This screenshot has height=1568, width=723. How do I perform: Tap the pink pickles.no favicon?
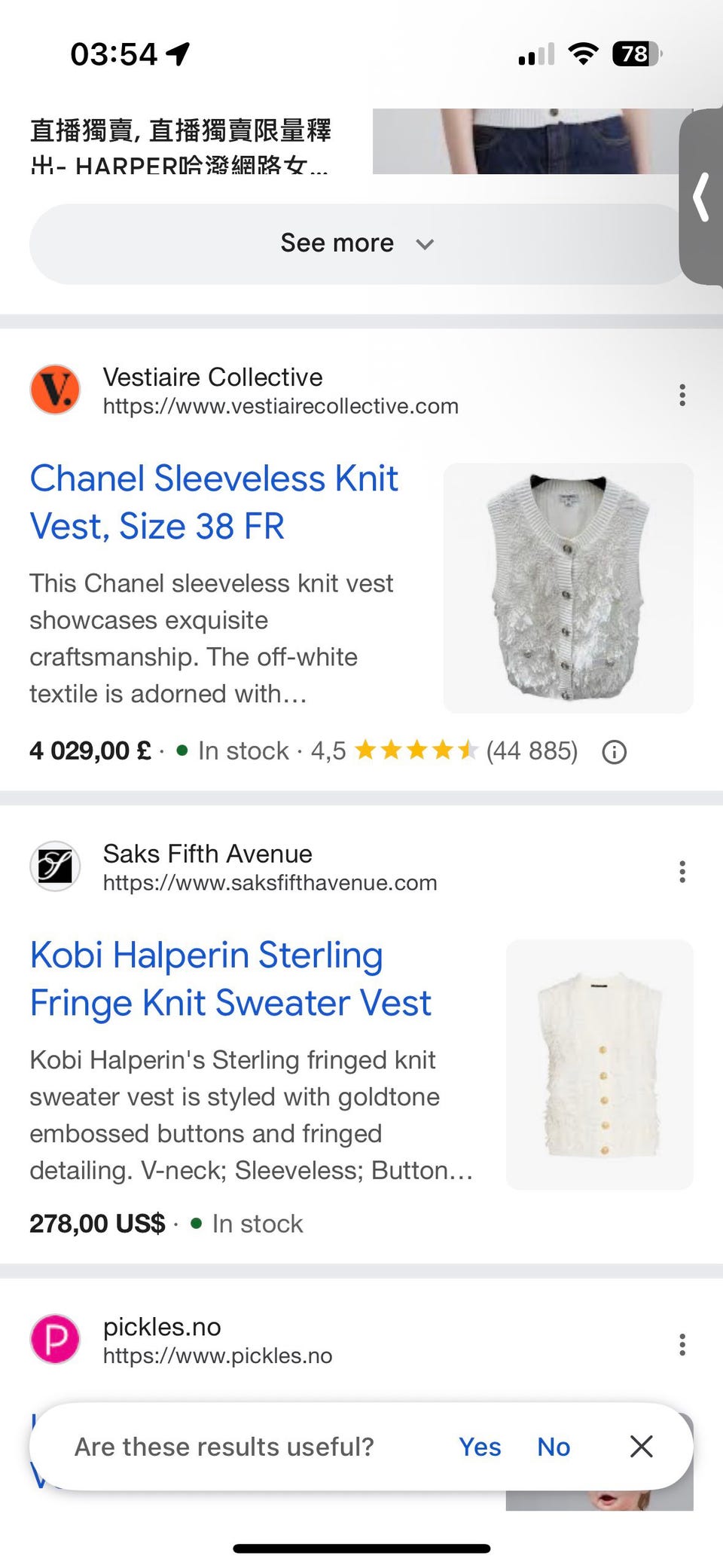[55, 1339]
